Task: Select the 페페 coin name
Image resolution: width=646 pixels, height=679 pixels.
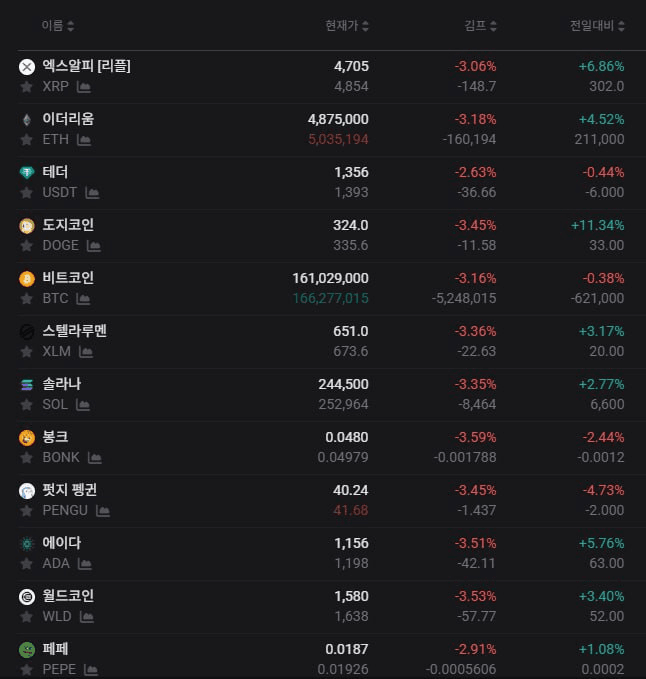Action: [55, 649]
